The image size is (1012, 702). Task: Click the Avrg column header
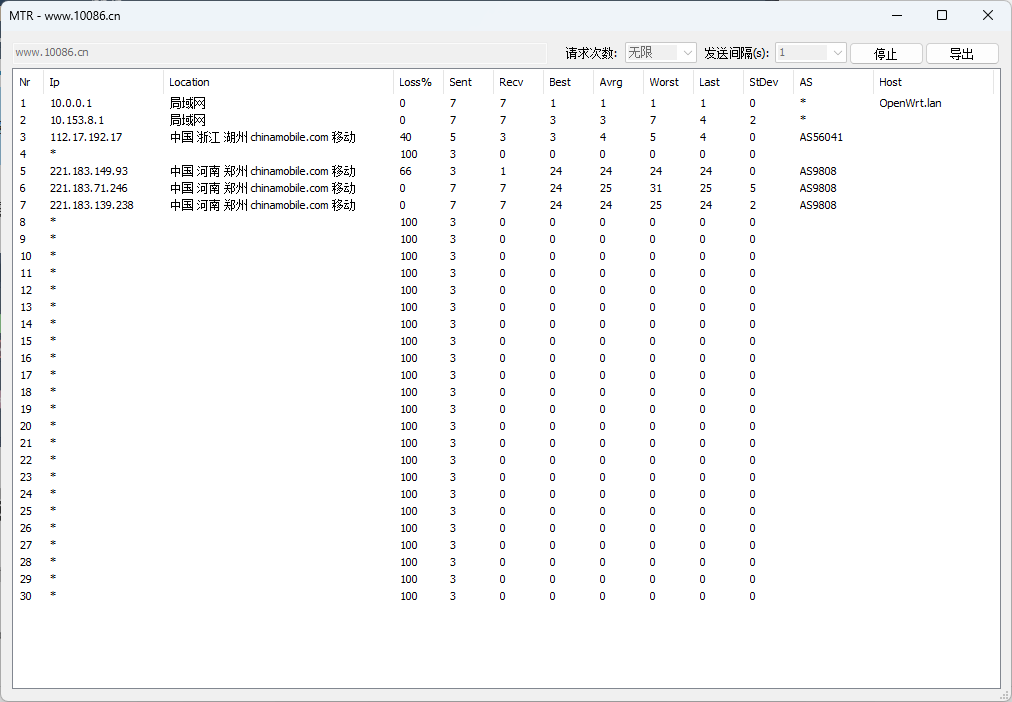(x=611, y=82)
